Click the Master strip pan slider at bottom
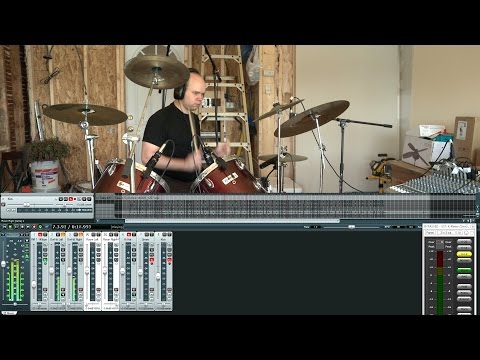The height and width of the screenshot is (360, 480). [15, 304]
